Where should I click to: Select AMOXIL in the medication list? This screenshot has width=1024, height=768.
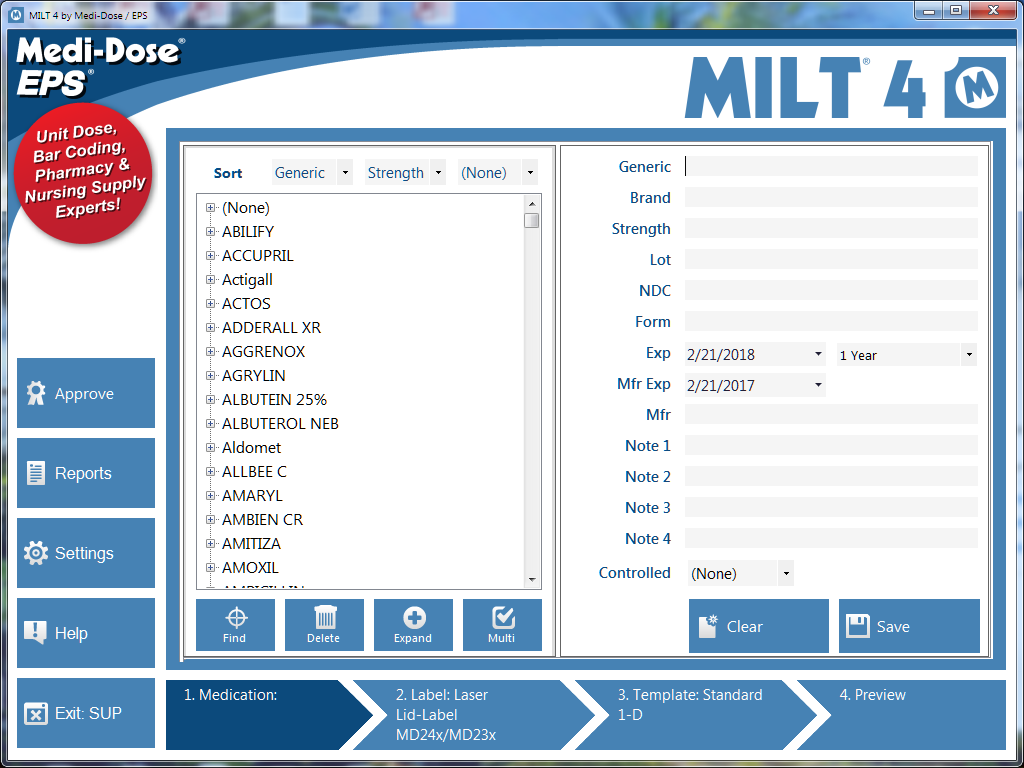(x=250, y=568)
